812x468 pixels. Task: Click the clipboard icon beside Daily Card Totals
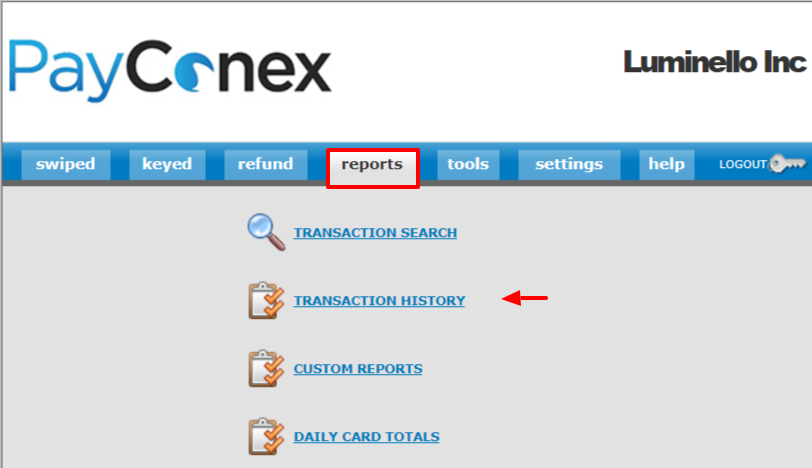pos(266,436)
